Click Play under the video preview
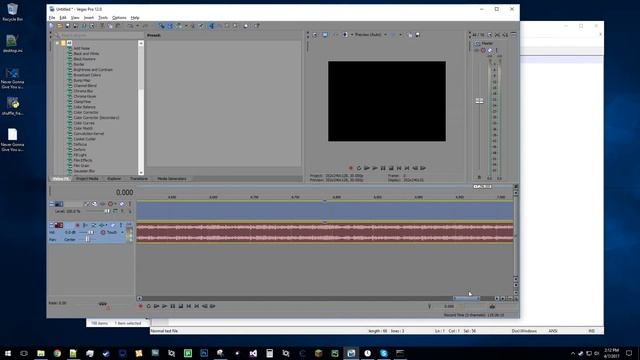640x360 pixels. point(375,168)
